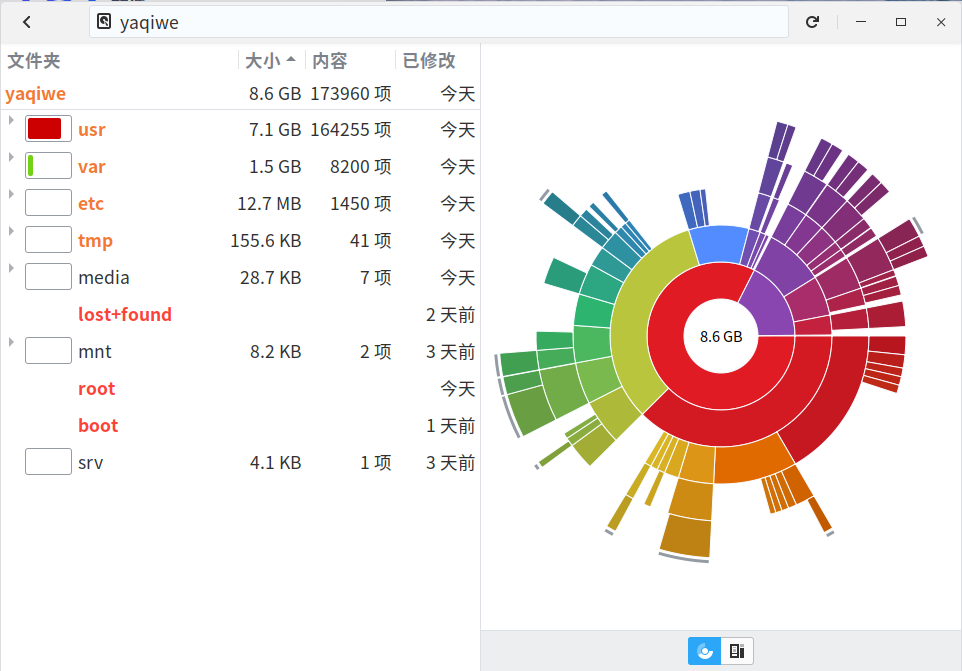962x671 pixels.
Task: Sort by the 大小 column header
Action: (271, 61)
